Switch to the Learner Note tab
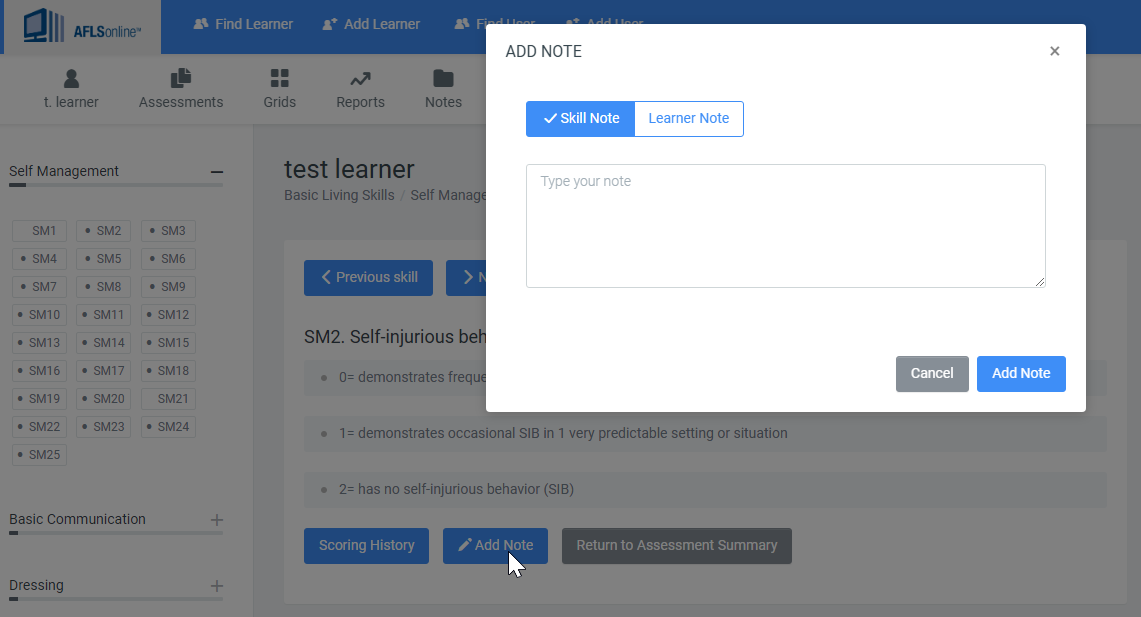This screenshot has height=617, width=1141. point(688,118)
